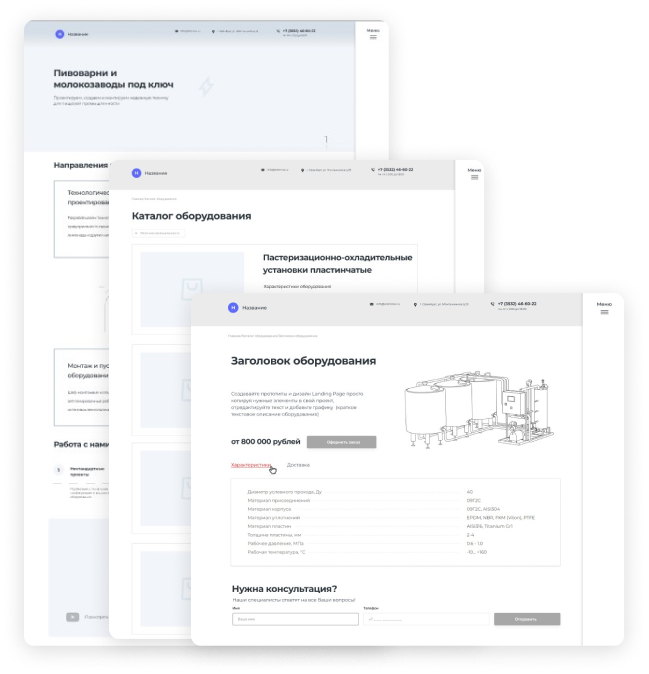Open the hamburger menu on the catalog page
649x674 pixels.
[474, 177]
